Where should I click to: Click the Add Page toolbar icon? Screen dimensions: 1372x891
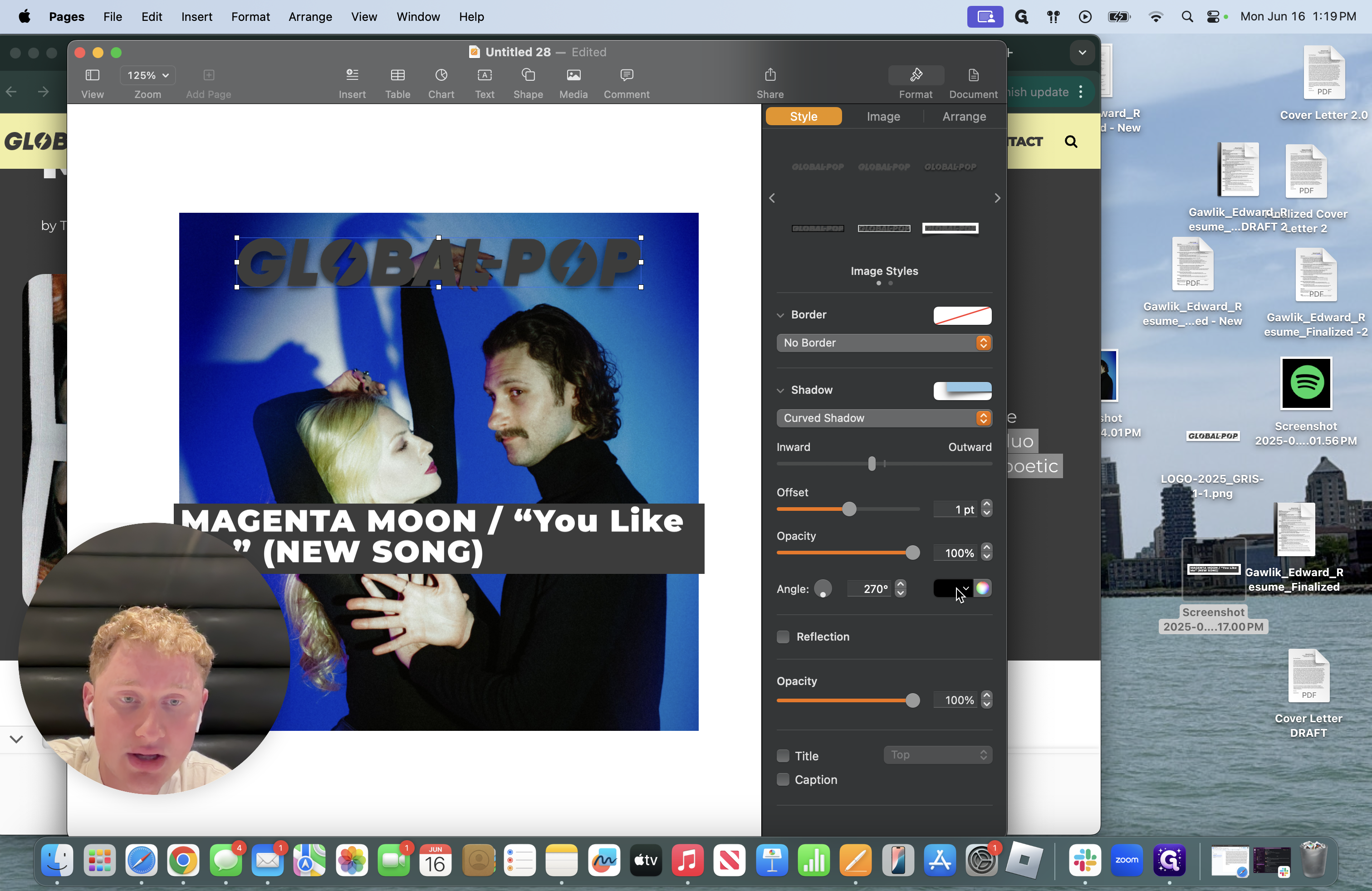209,75
